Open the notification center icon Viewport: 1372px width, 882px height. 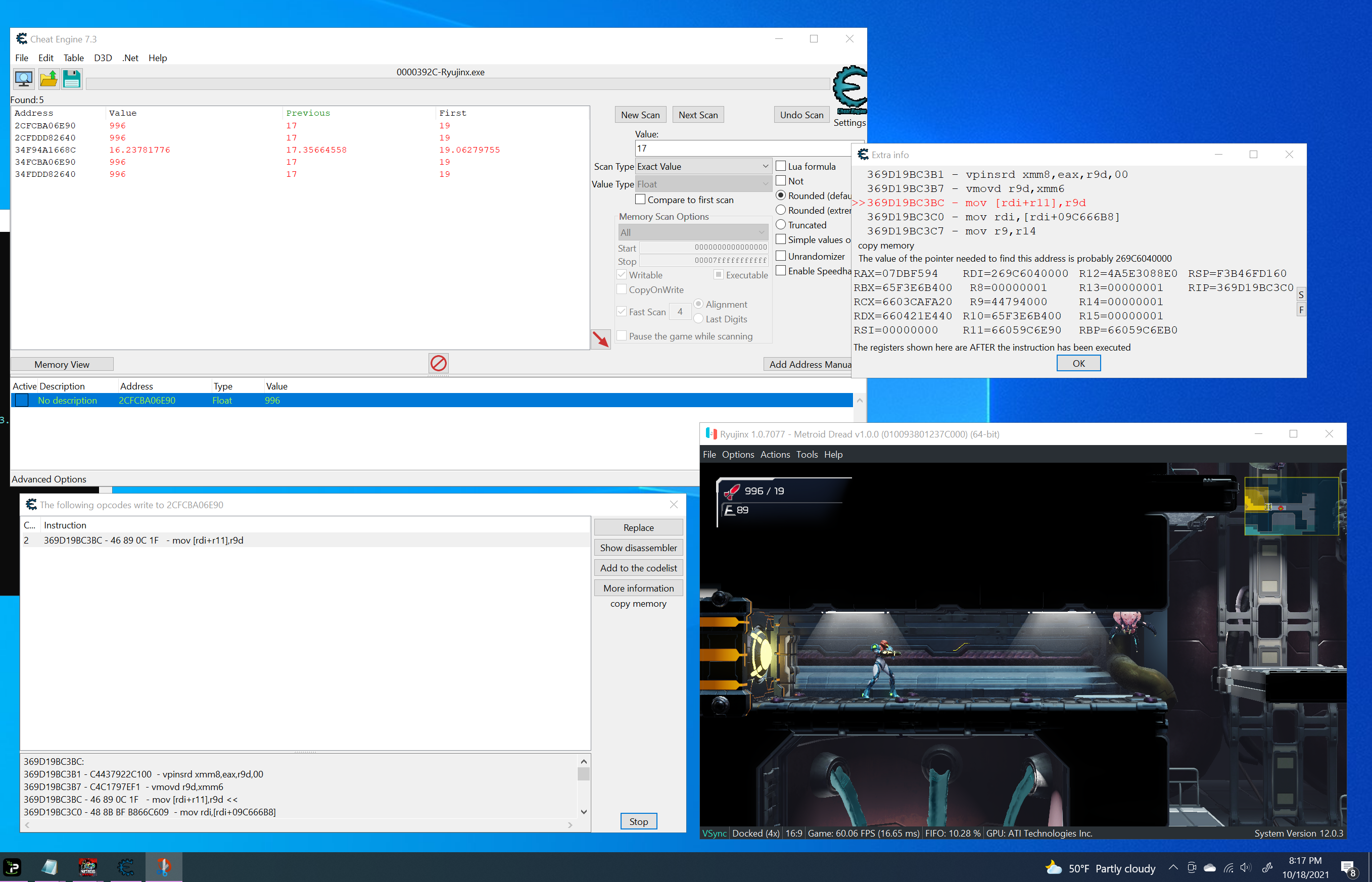pos(1348,868)
